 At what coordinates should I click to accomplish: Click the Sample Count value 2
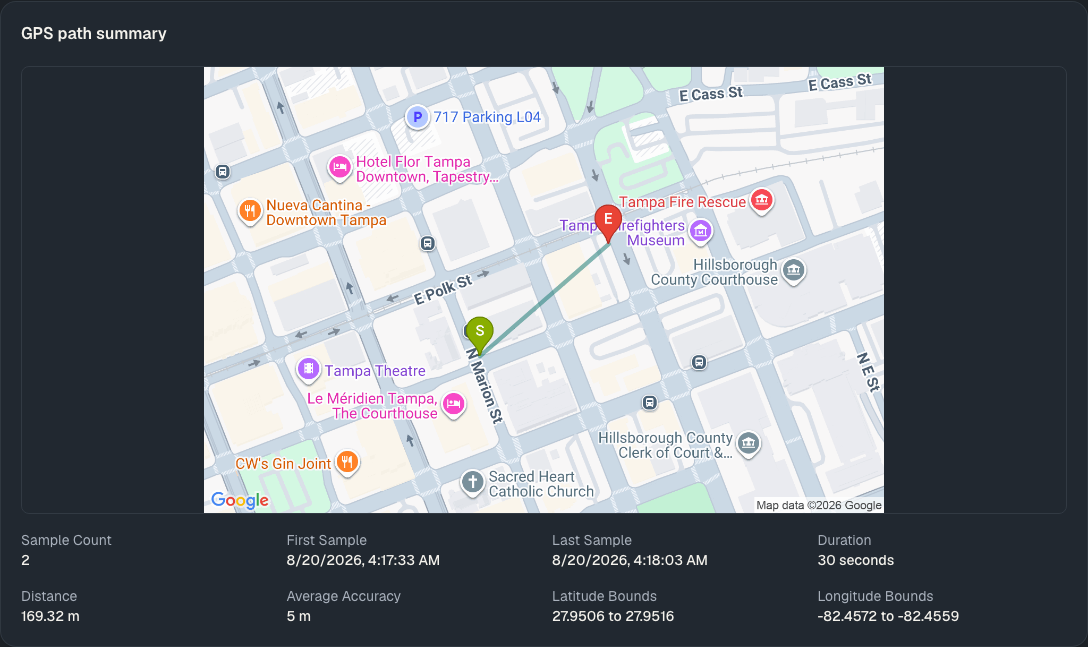pyautogui.click(x=26, y=560)
